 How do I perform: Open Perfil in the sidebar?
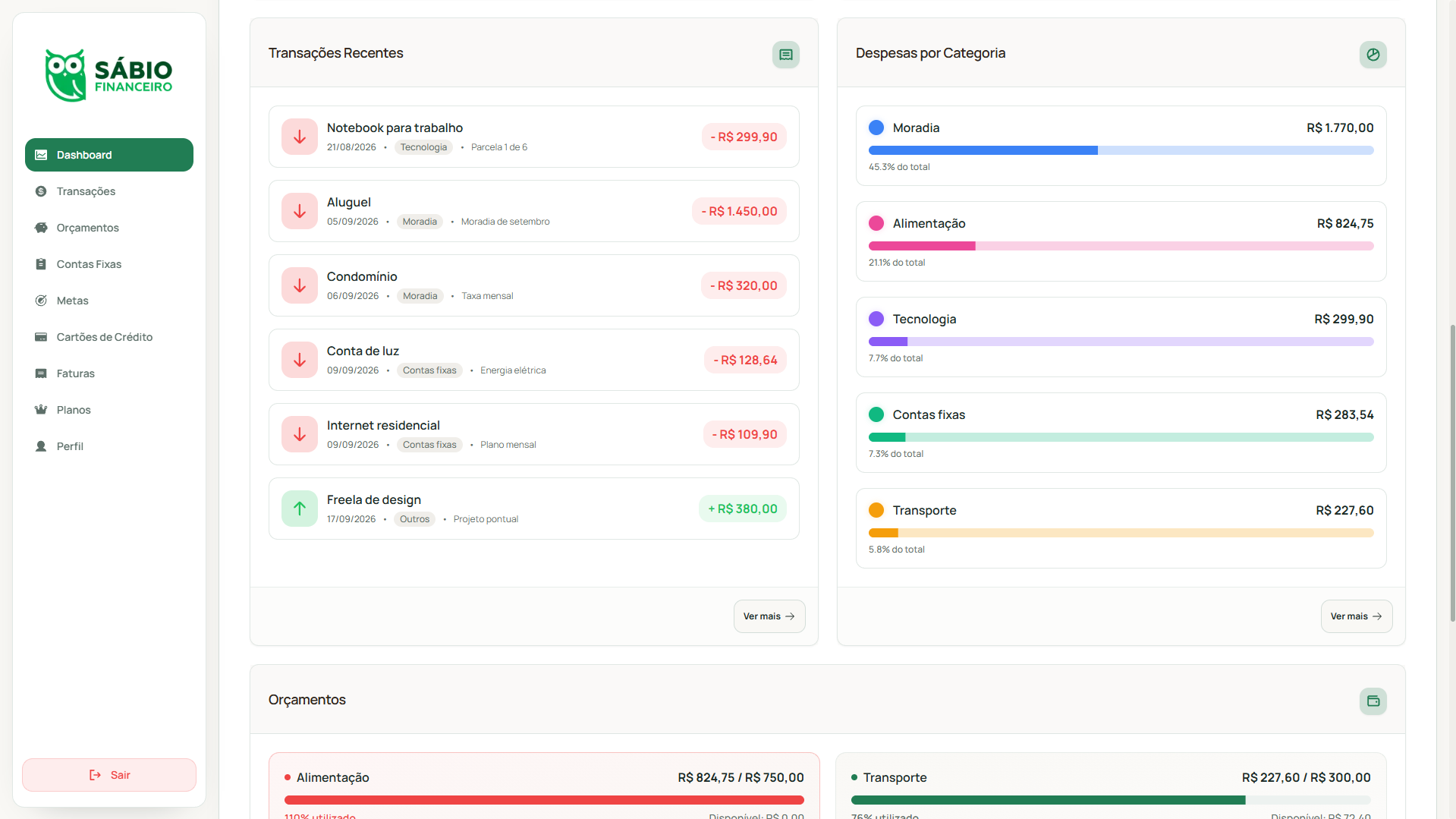[x=109, y=446]
